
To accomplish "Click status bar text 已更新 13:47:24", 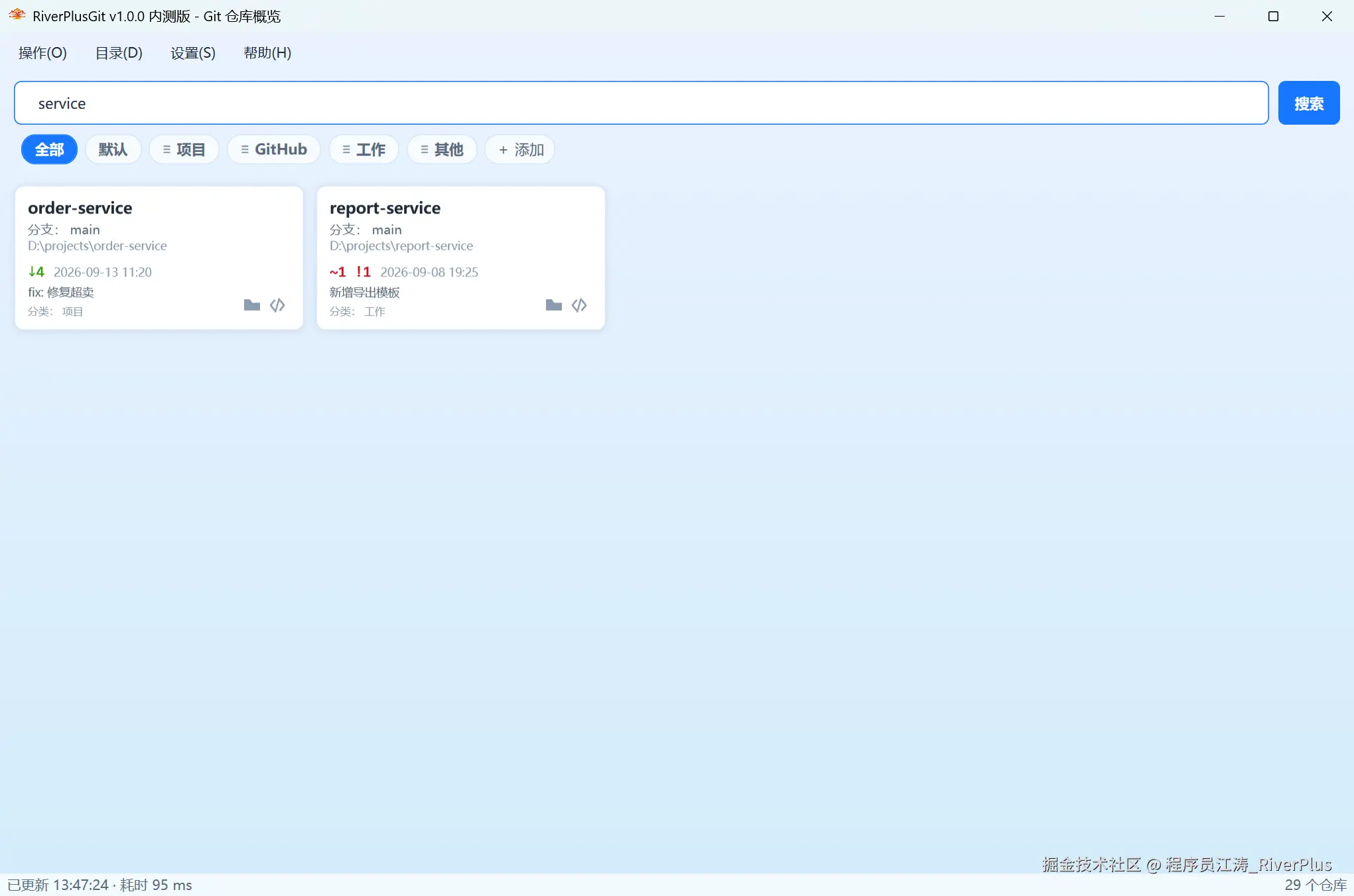I will (x=58, y=885).
